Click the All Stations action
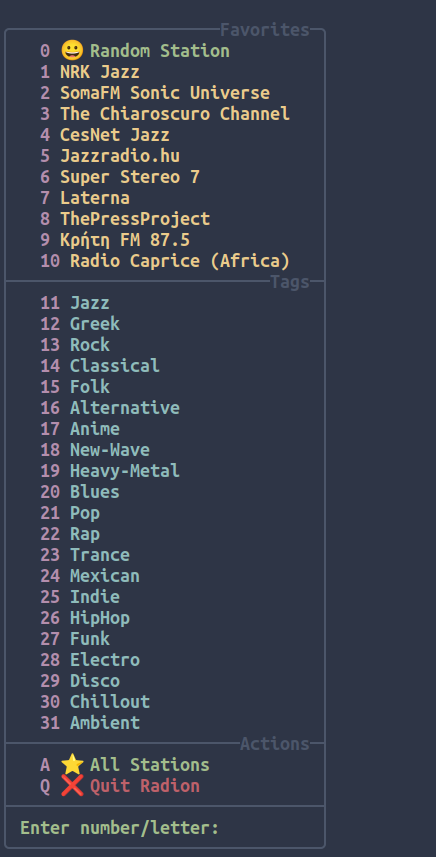436x857 pixels. (x=150, y=765)
